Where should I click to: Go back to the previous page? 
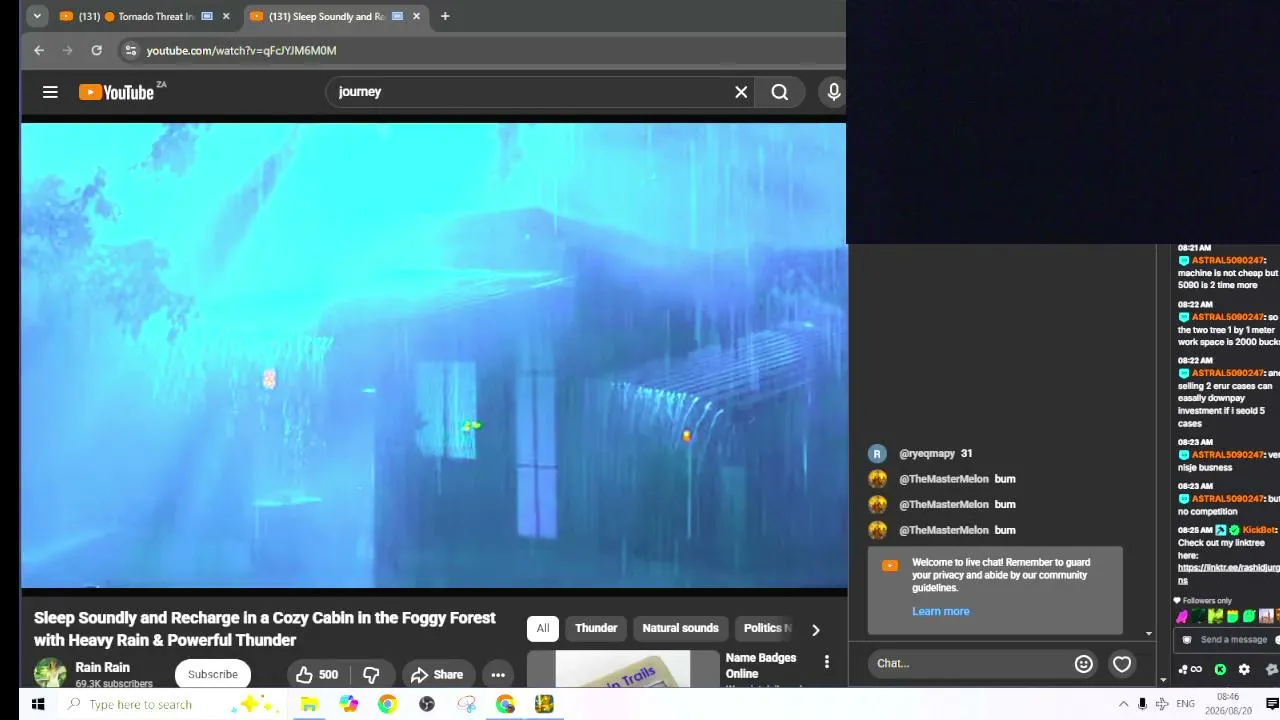click(x=39, y=50)
